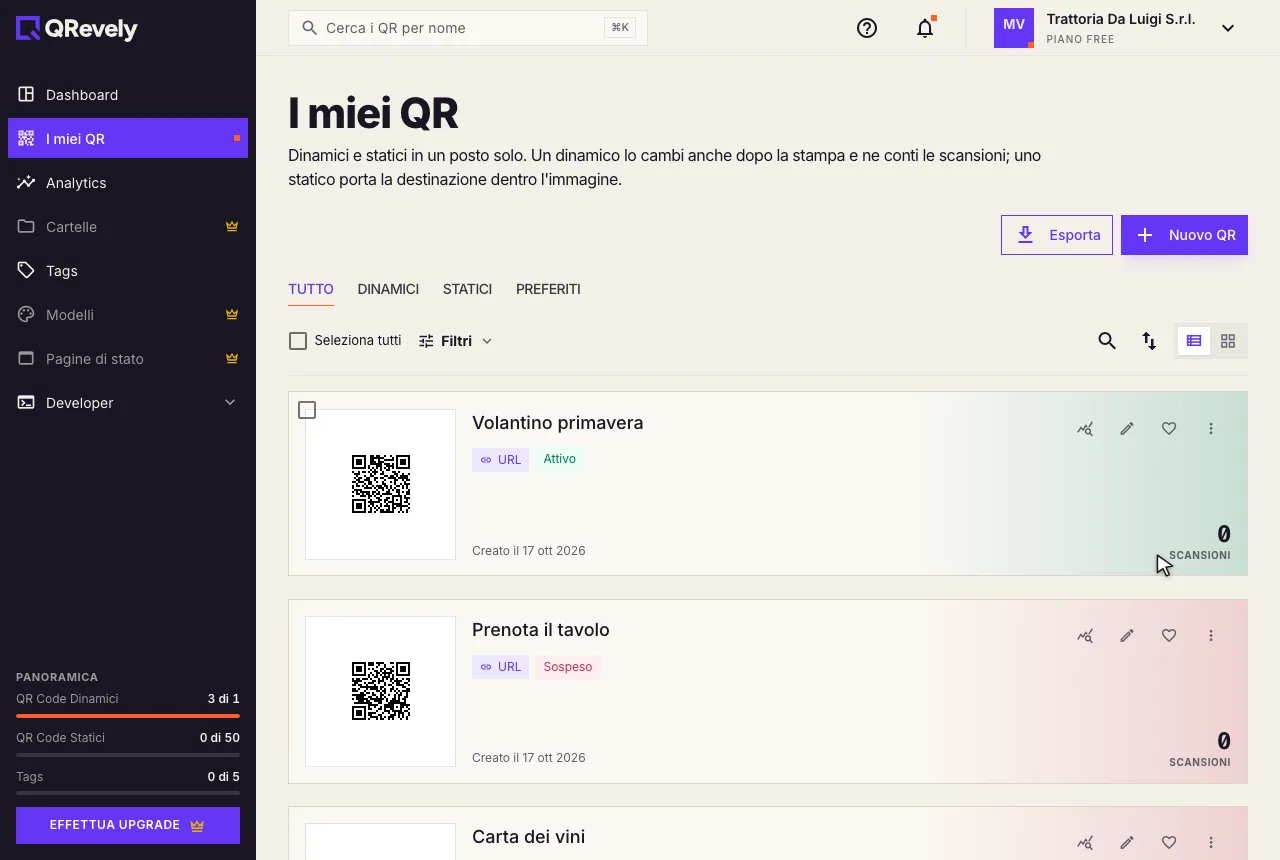Open the Volantino primavera QR thumbnail
The height and width of the screenshot is (860, 1280).
coord(381,484)
